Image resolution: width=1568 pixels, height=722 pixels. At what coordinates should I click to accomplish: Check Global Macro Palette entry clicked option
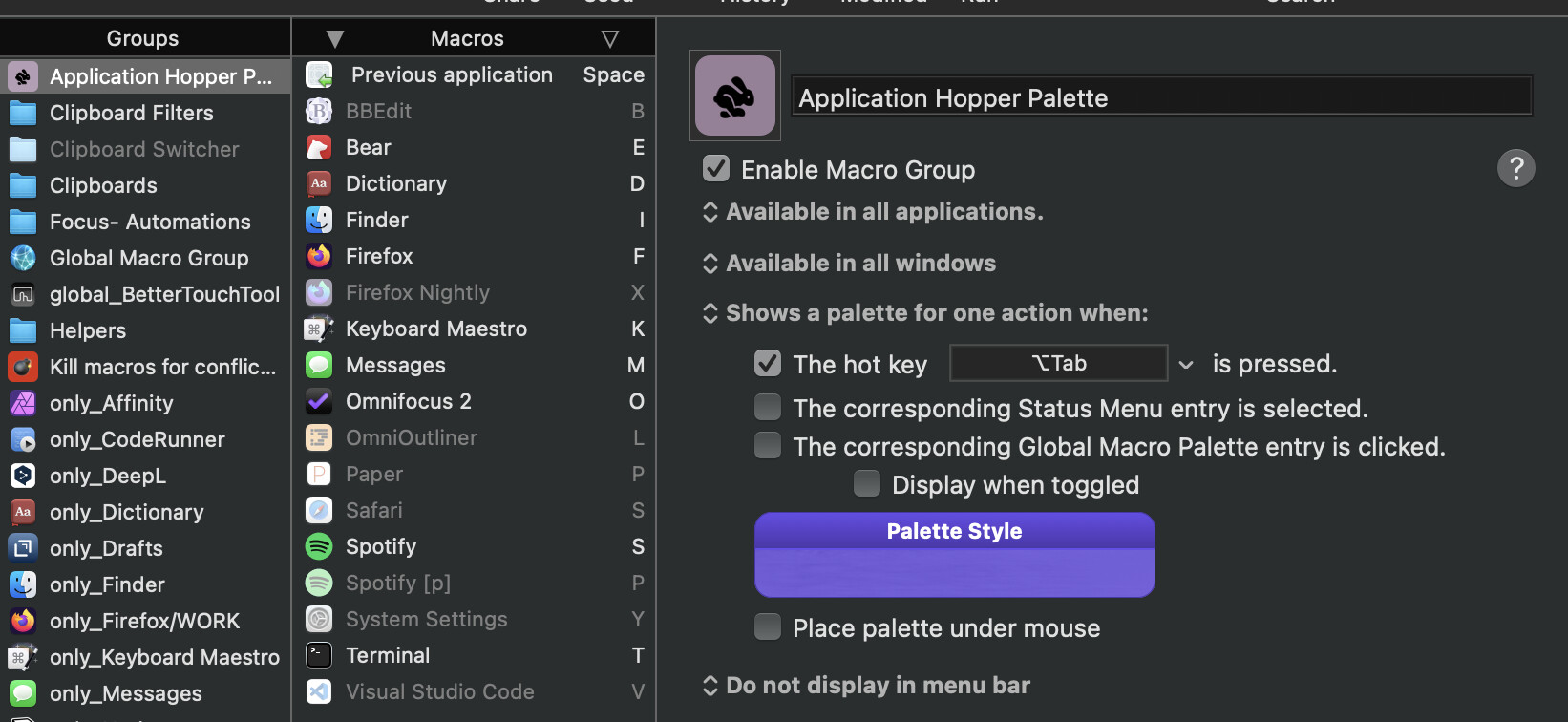tap(768, 446)
